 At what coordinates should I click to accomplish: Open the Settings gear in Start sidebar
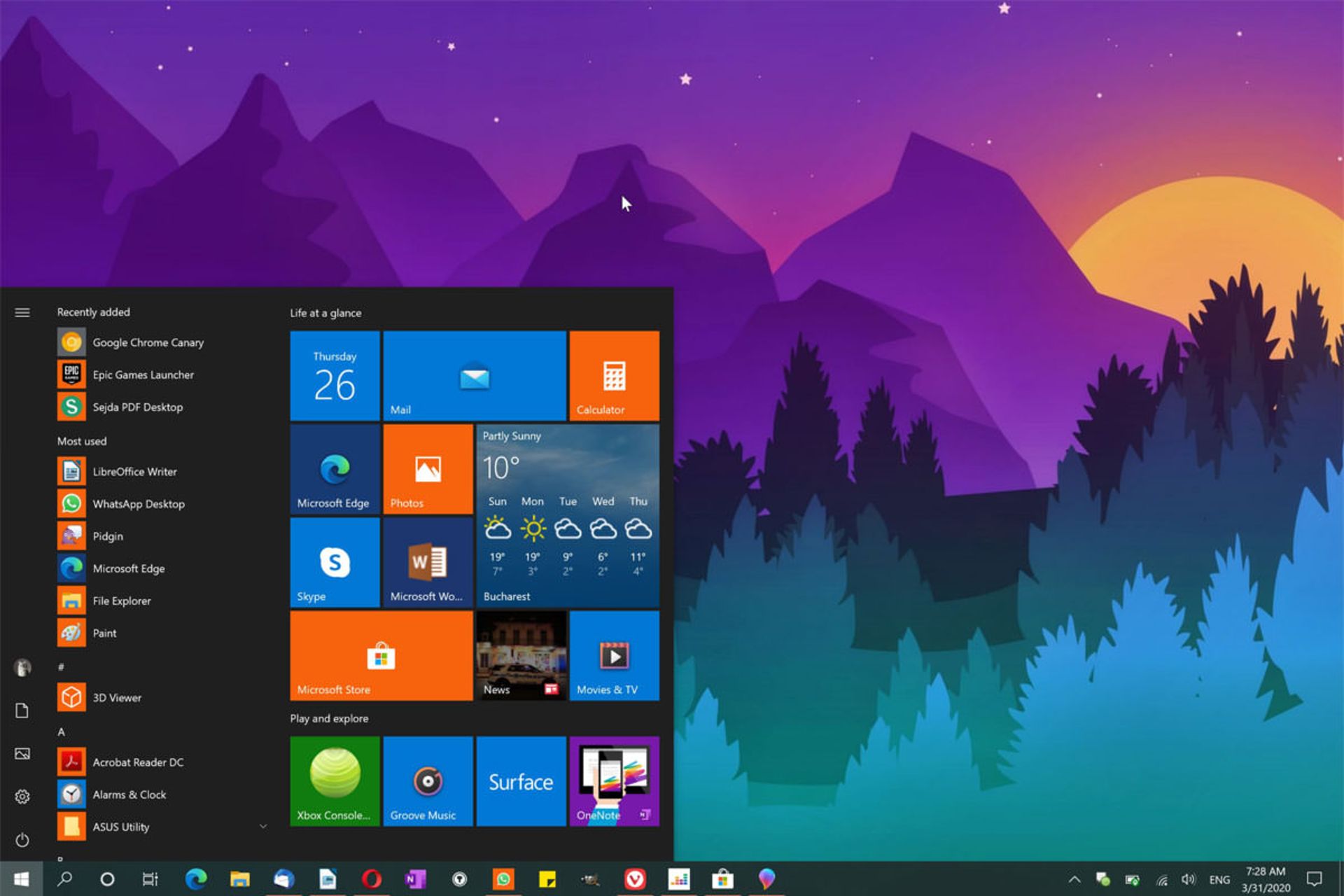pos(22,797)
